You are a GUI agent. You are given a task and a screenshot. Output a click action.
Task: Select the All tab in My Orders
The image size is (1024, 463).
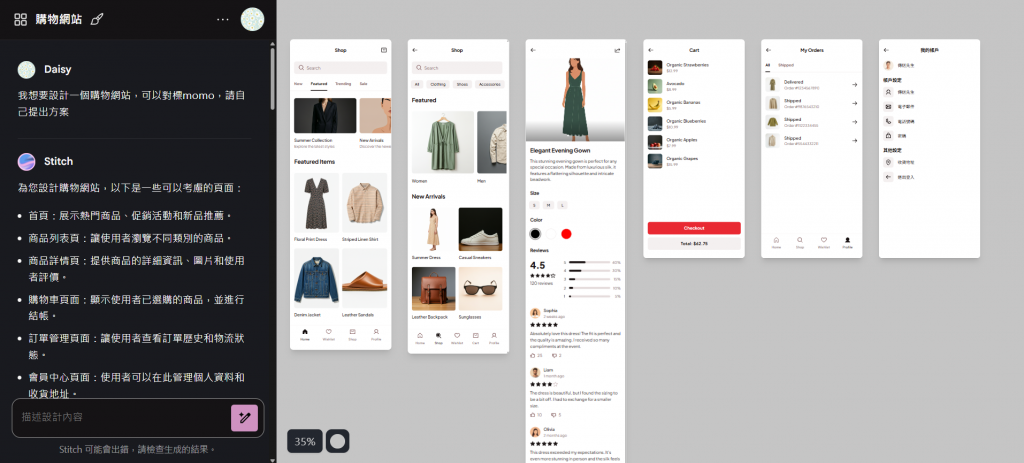[x=768, y=65]
